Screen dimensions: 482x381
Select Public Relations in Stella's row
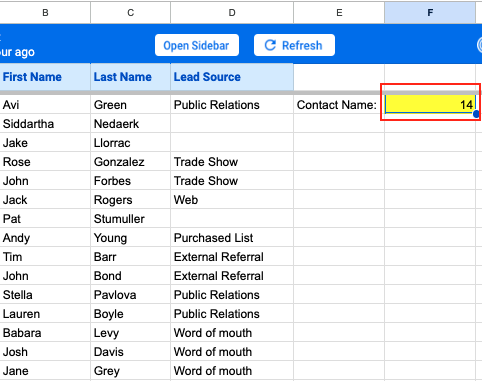coord(232,295)
